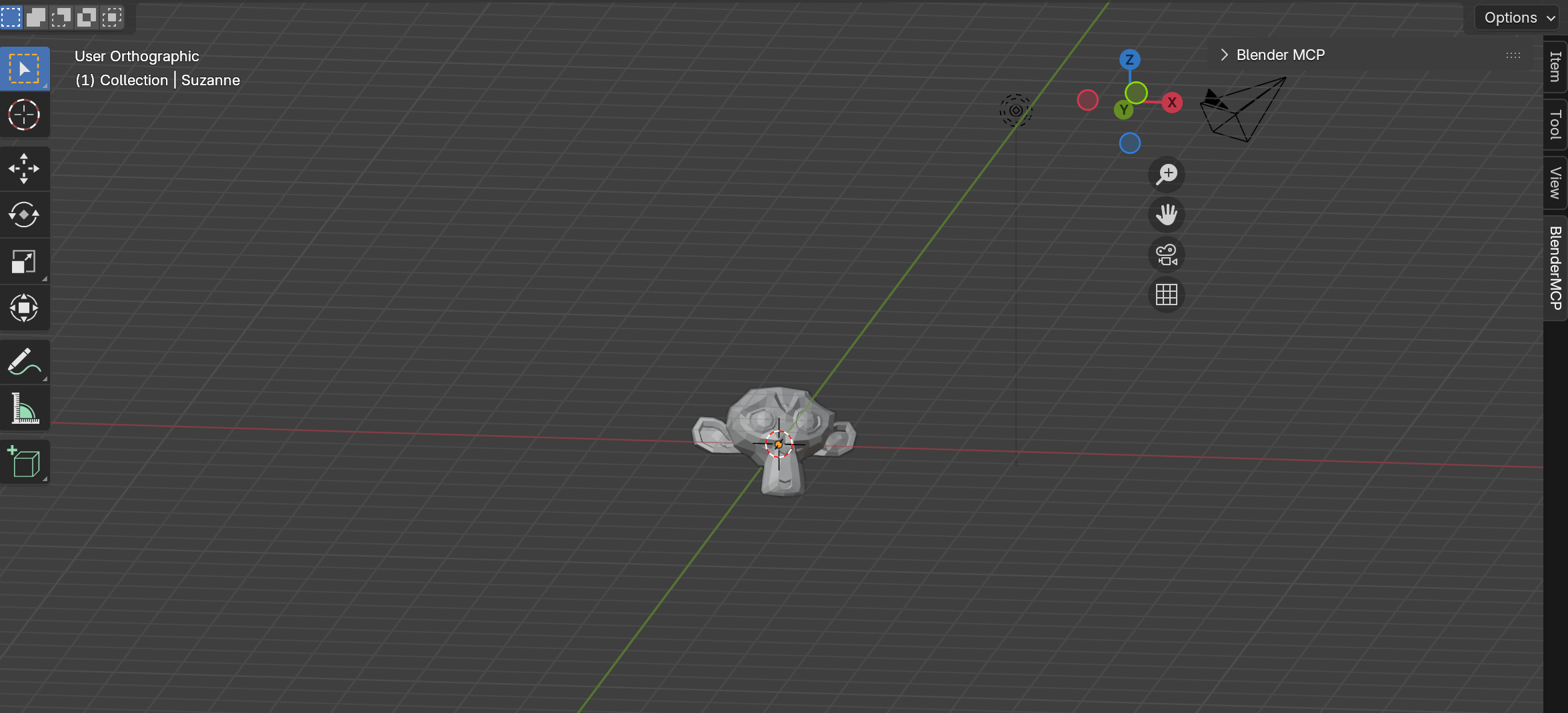Choose the Add Cube tool
1568x713 pixels.
coord(25,461)
